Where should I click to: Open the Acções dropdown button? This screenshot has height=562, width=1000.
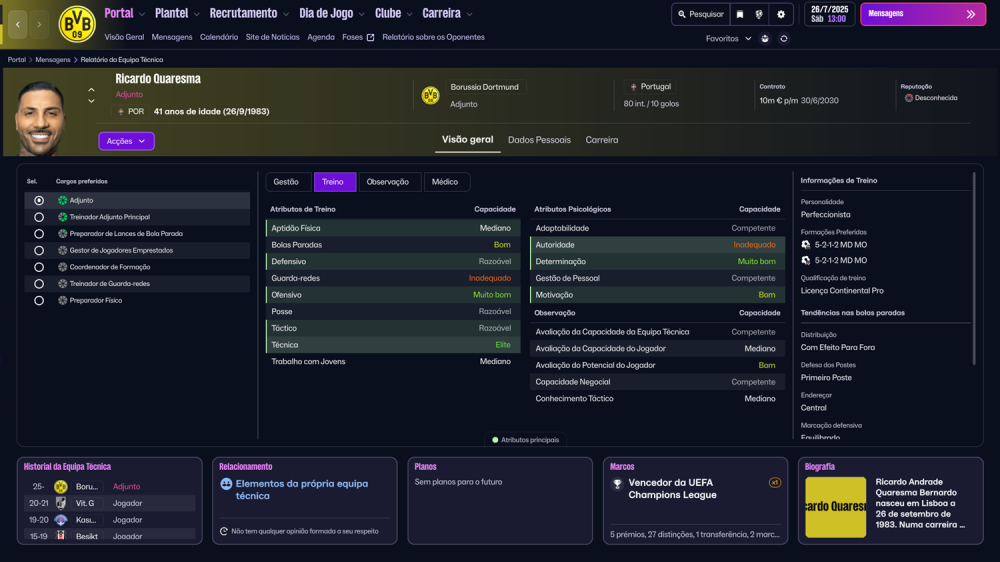coord(126,141)
